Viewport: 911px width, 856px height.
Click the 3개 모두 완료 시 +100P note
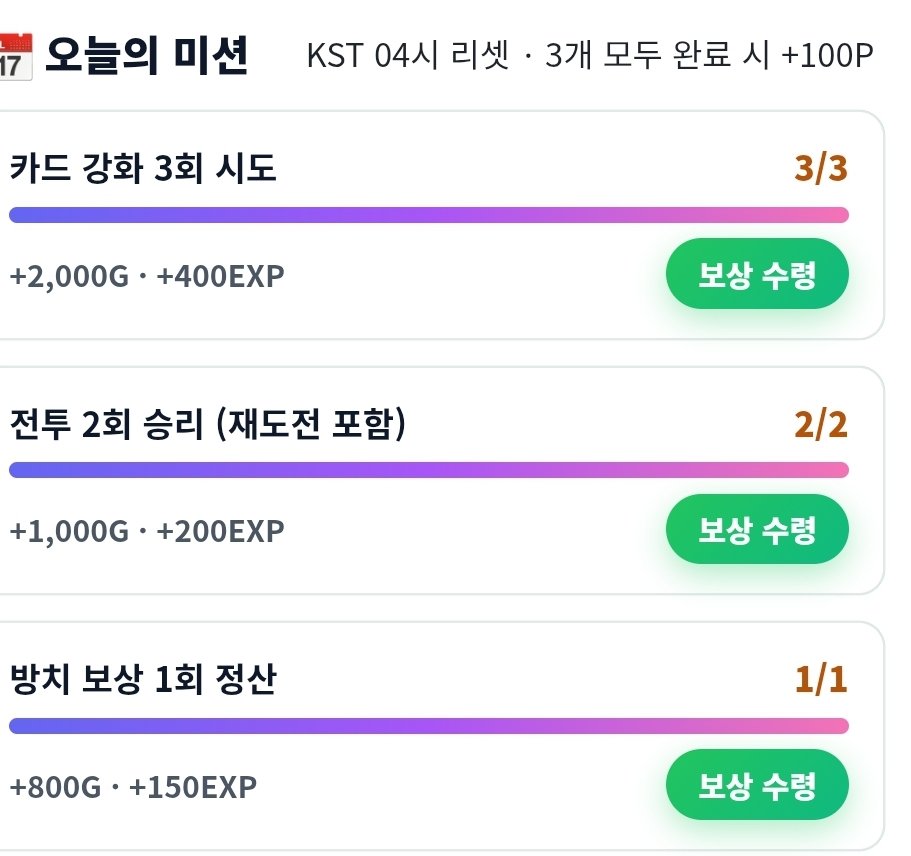coord(709,56)
